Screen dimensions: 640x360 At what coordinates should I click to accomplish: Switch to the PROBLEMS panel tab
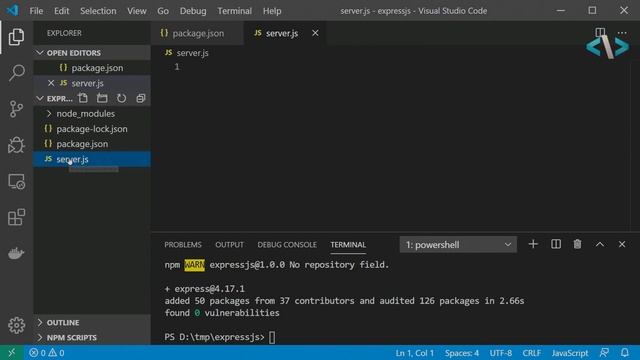(x=183, y=244)
